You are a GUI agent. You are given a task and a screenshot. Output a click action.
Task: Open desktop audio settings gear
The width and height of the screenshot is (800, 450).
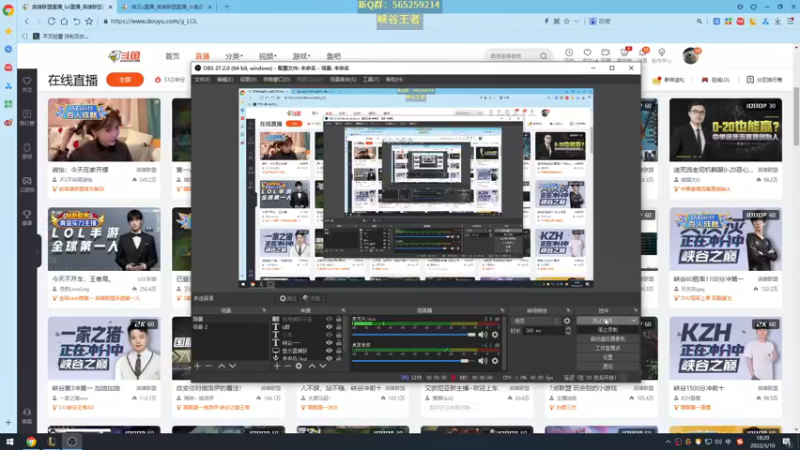click(x=494, y=361)
